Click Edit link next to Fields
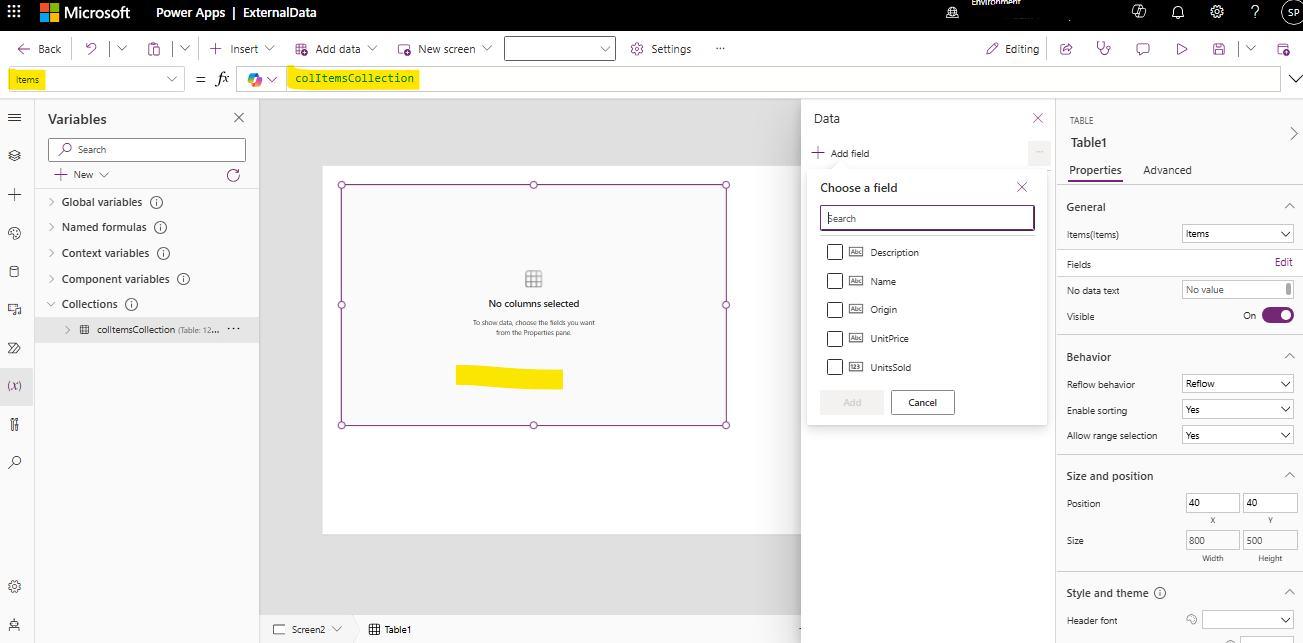 click(x=1283, y=262)
